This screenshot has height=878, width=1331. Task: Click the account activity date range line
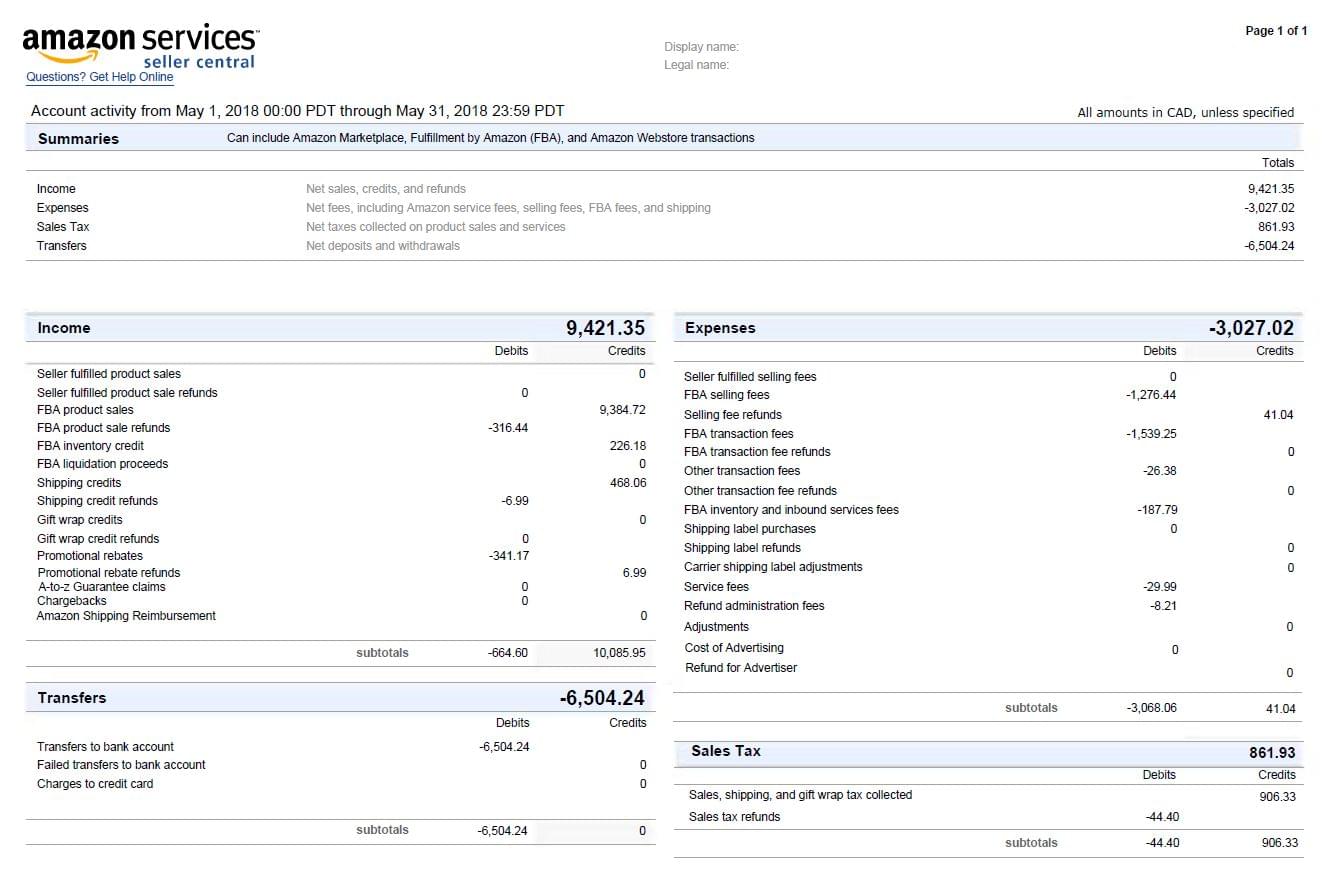297,111
